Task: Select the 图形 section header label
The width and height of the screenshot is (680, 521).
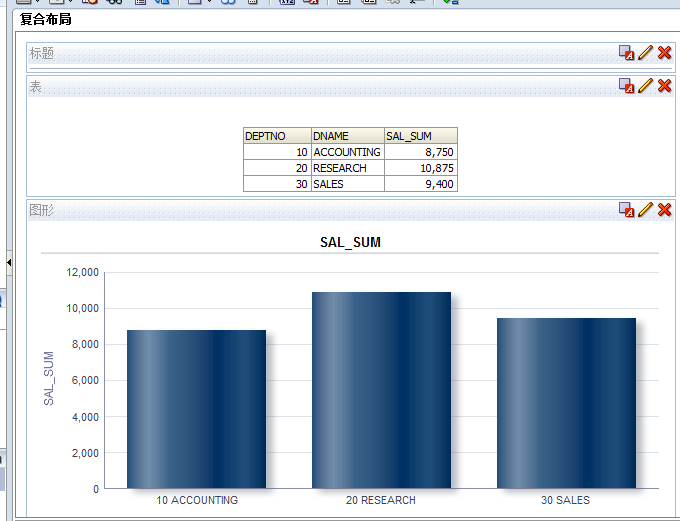Action: pos(42,210)
